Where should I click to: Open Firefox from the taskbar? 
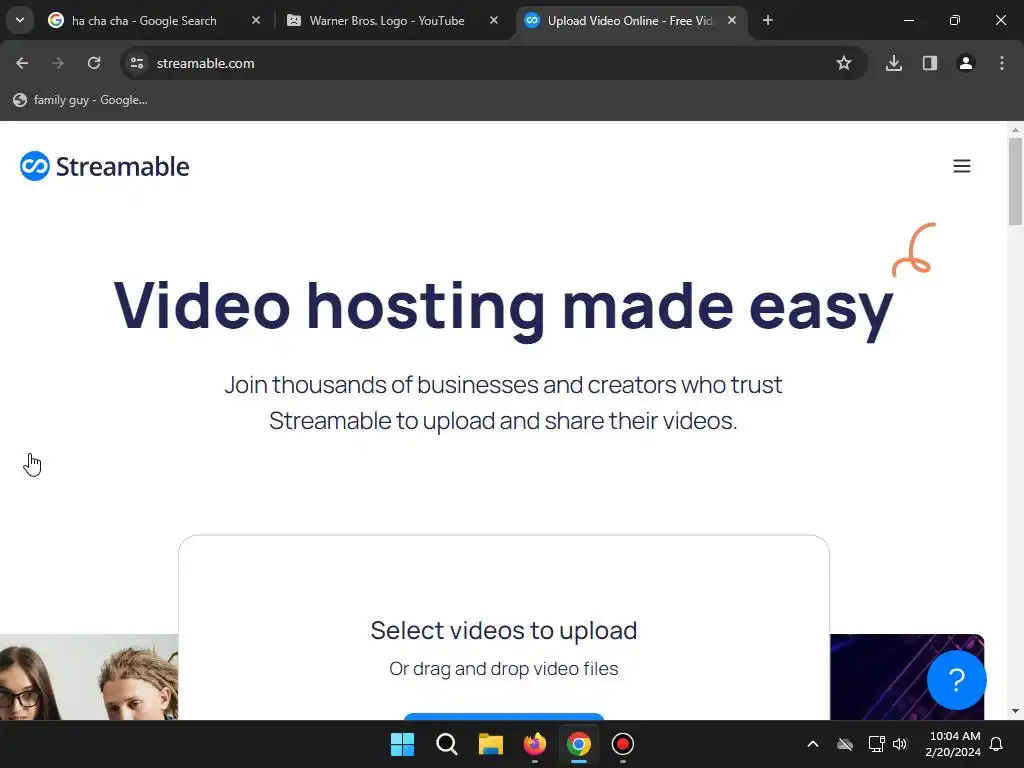(x=535, y=744)
